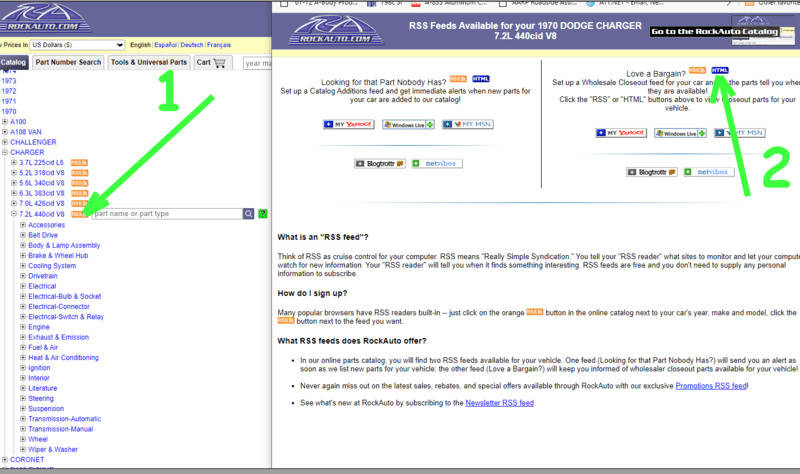The image size is (800, 474).
Task: Collapse the CHARGER model node
Action: click(5, 152)
